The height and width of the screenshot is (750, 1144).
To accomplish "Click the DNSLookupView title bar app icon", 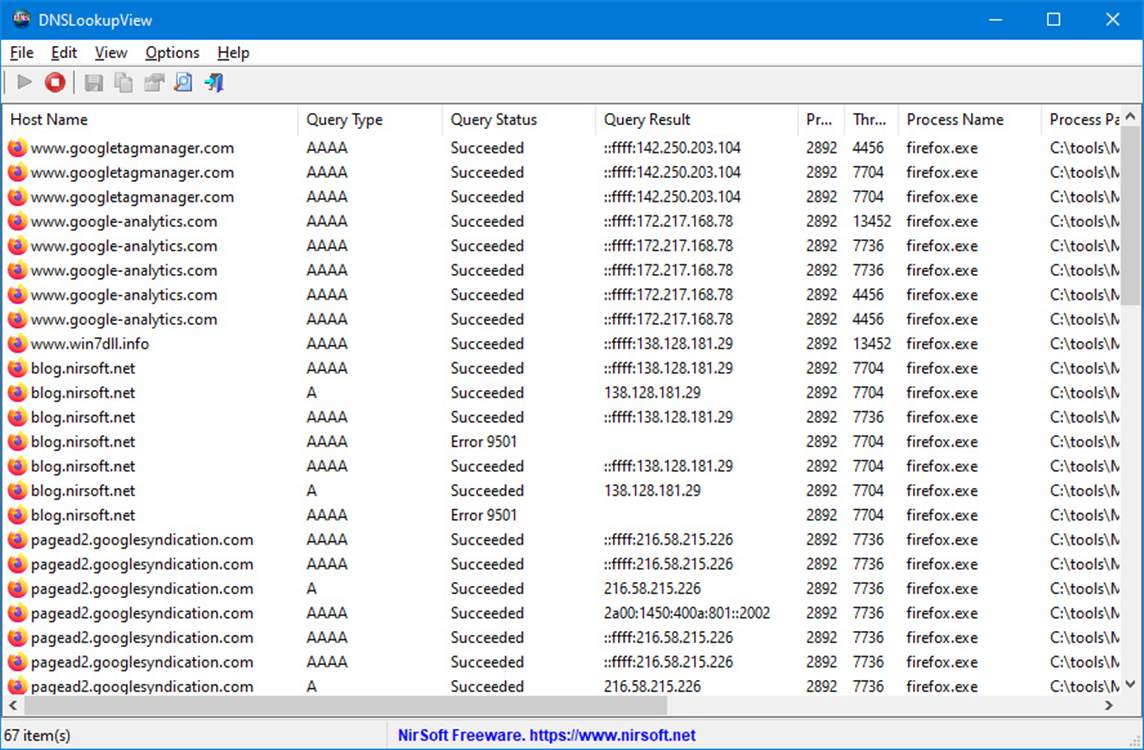I will (x=22, y=19).
